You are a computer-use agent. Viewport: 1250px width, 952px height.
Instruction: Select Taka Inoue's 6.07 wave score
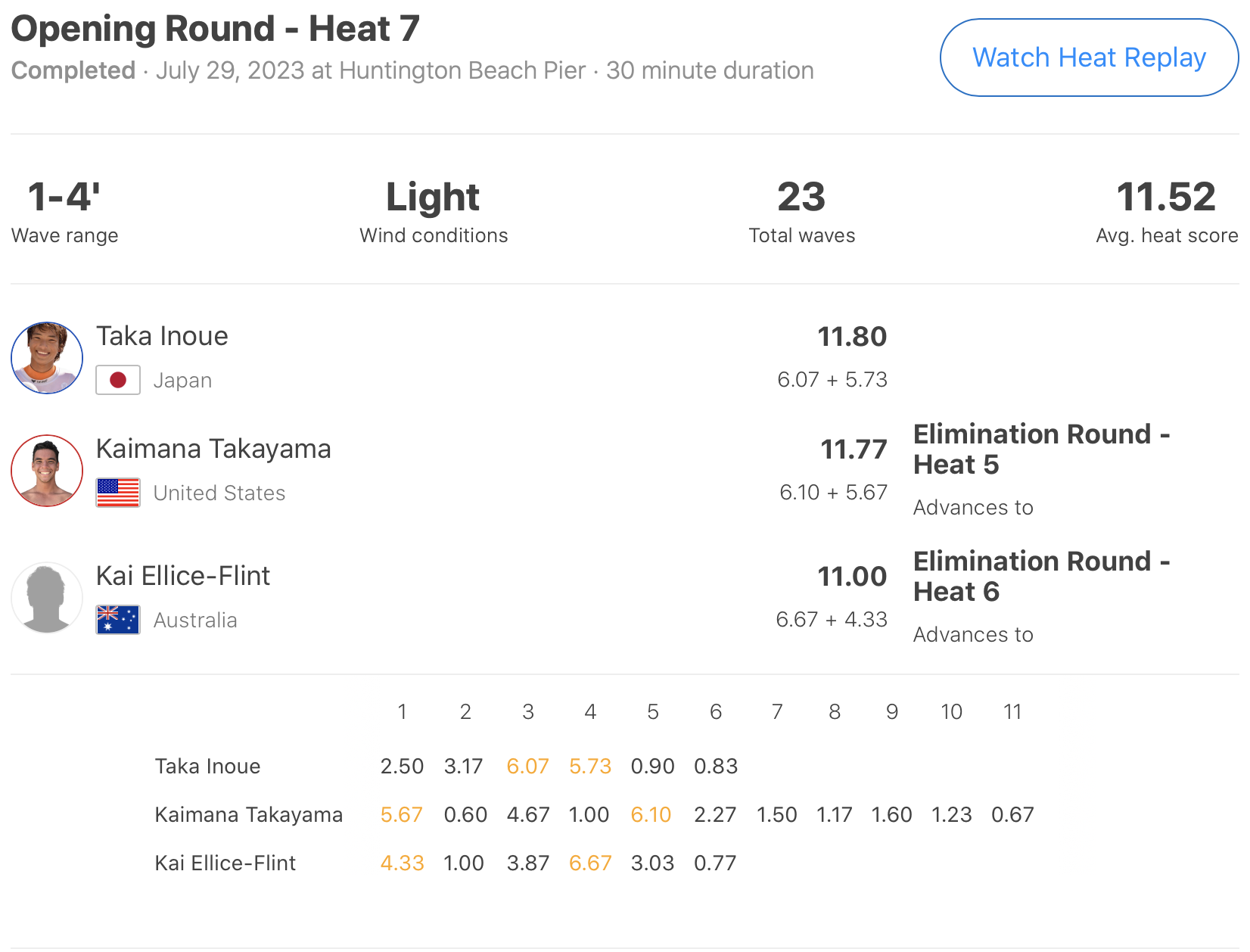tap(527, 767)
